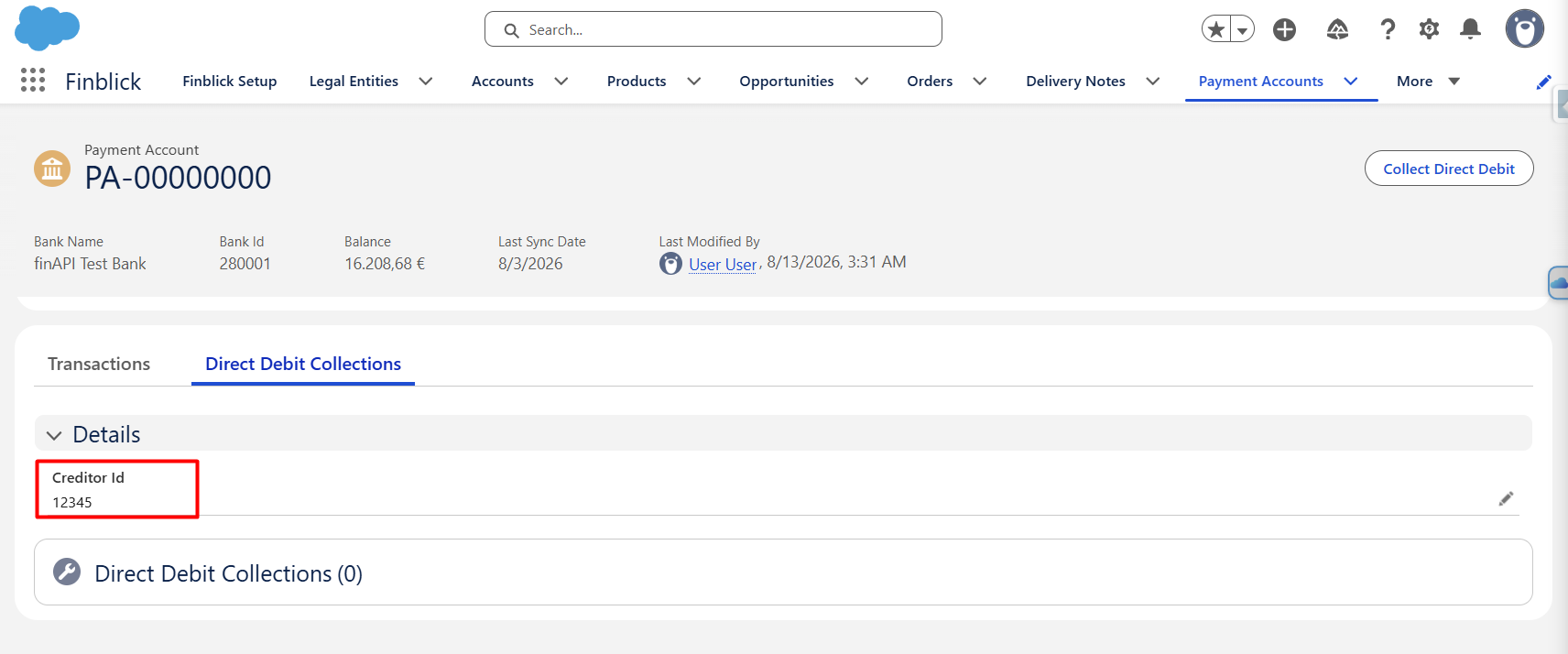Screen dimensions: 1568x654
Task: Expand the Accounts chevron menu
Action: click(x=561, y=82)
